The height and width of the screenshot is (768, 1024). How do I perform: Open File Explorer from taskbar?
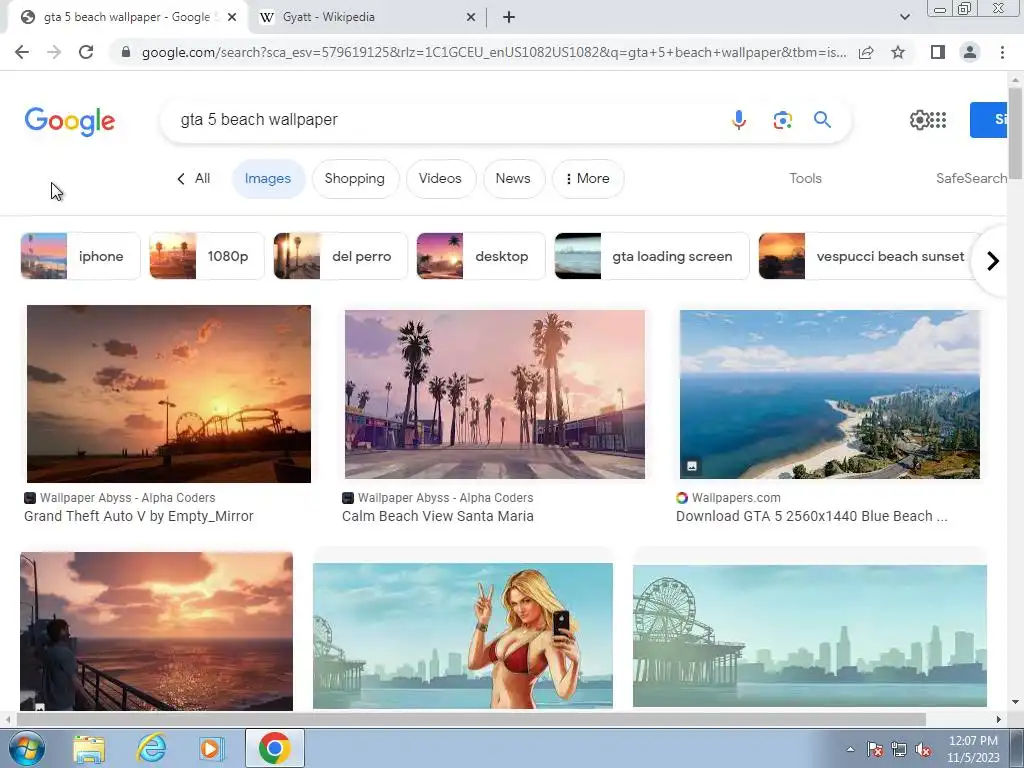pos(89,748)
